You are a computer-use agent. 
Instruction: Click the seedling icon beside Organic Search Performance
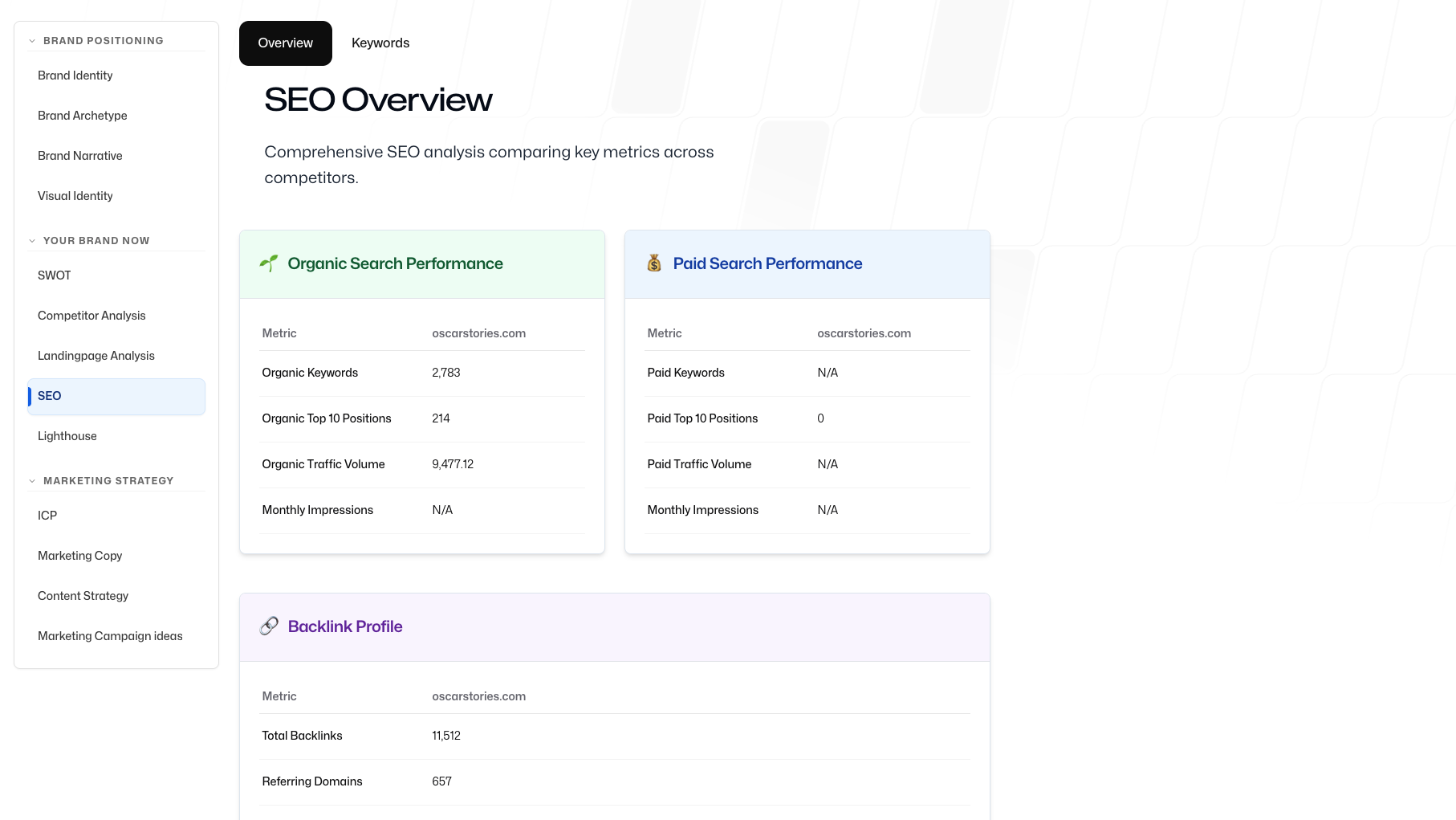pos(269,263)
